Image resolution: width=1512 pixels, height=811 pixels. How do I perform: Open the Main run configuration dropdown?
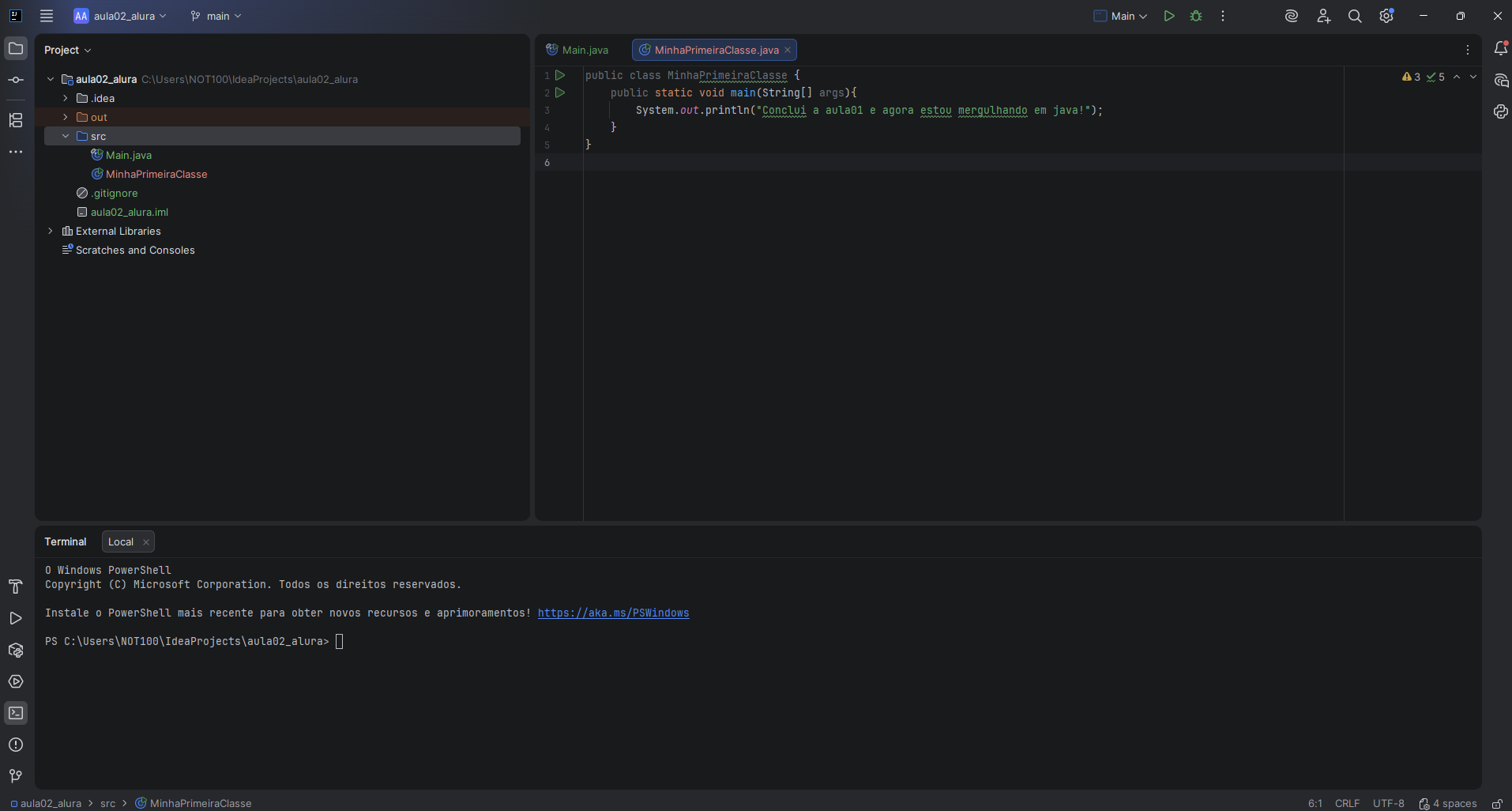1121,16
